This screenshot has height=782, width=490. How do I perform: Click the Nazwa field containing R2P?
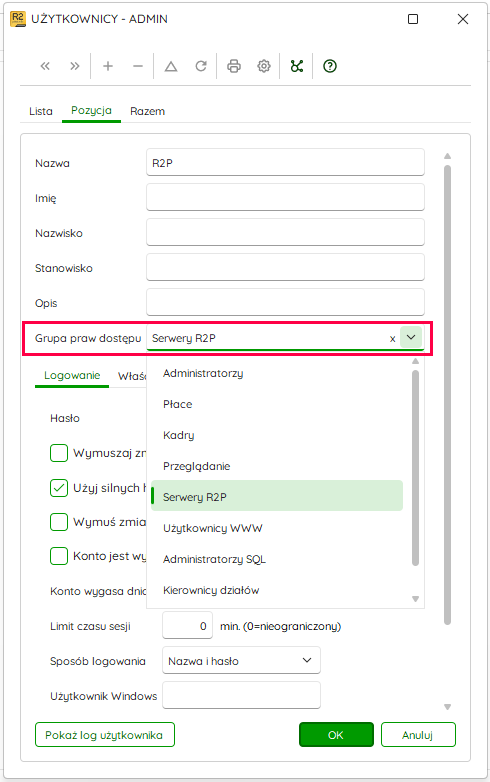pos(285,162)
